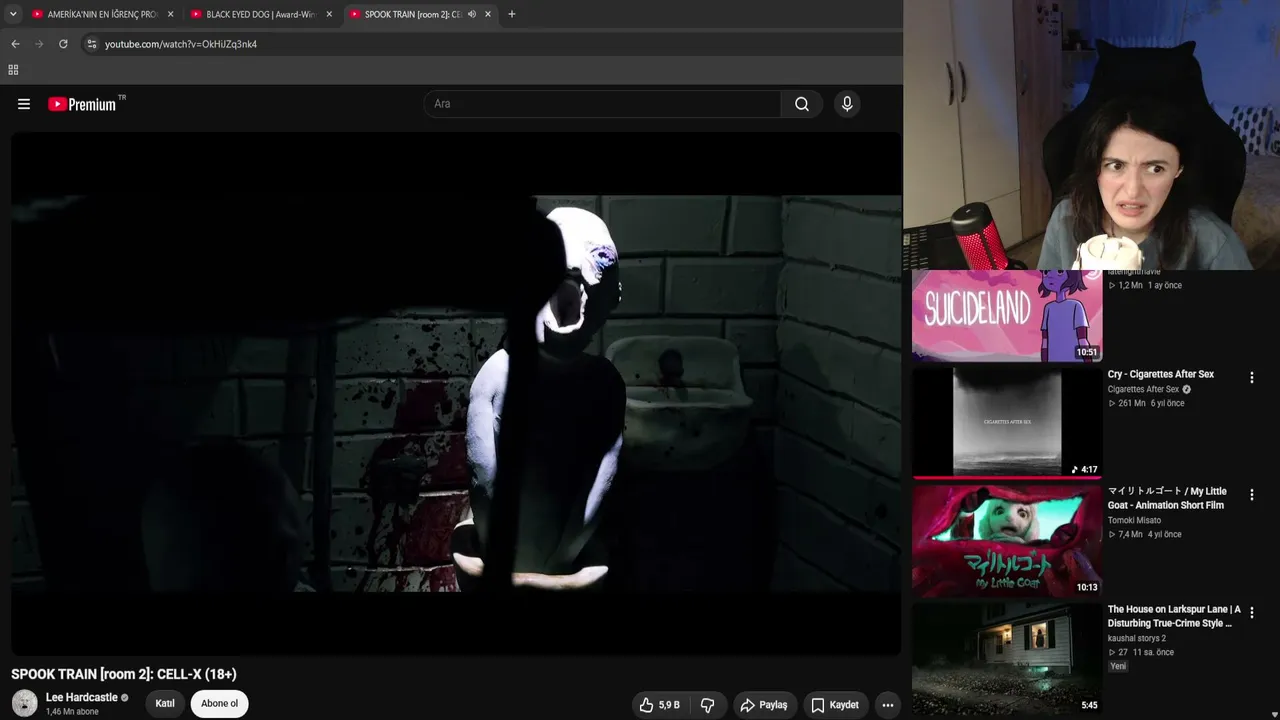Go back to the previous page
This screenshot has height=720, width=1280.
click(x=15, y=44)
